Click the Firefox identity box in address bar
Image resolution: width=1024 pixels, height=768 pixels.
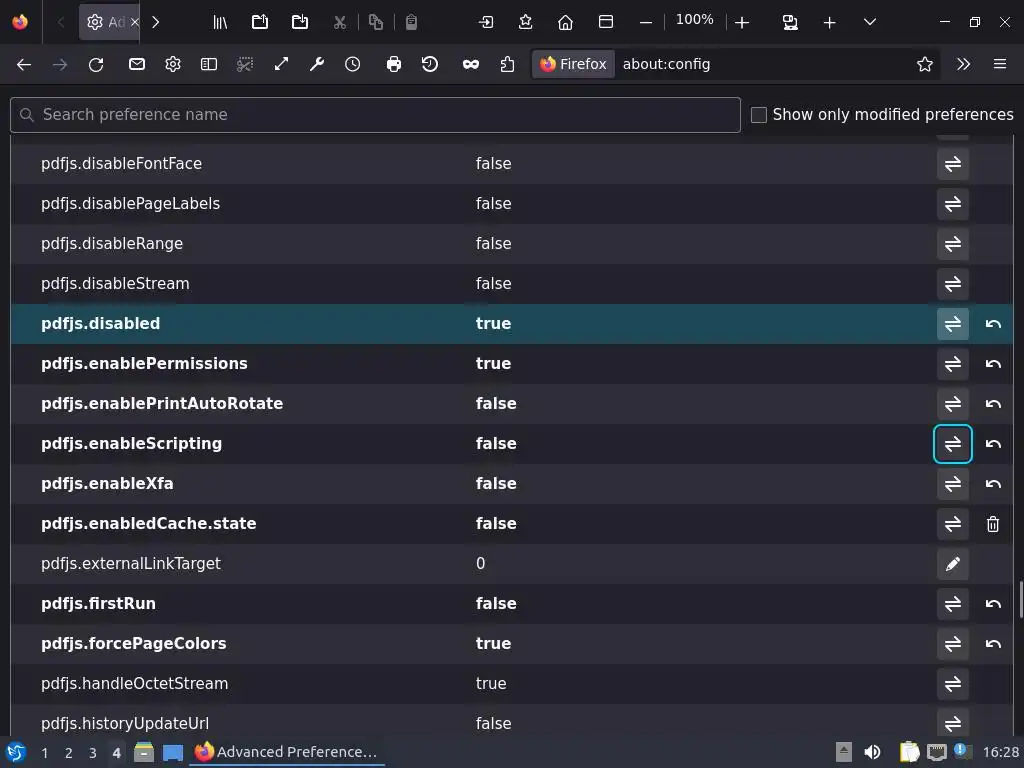pos(573,64)
